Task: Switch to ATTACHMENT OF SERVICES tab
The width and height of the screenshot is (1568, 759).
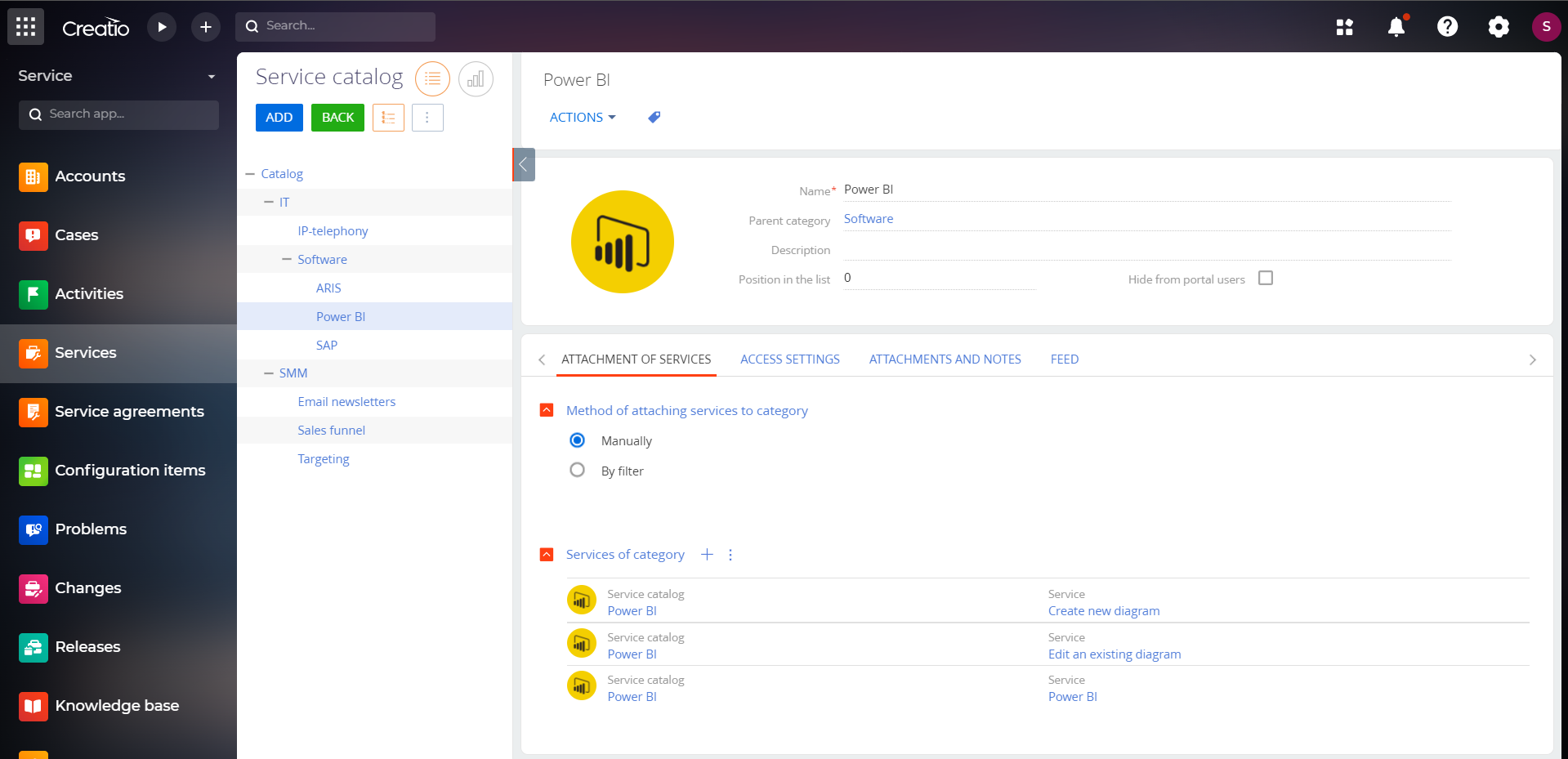Action: tap(636, 359)
